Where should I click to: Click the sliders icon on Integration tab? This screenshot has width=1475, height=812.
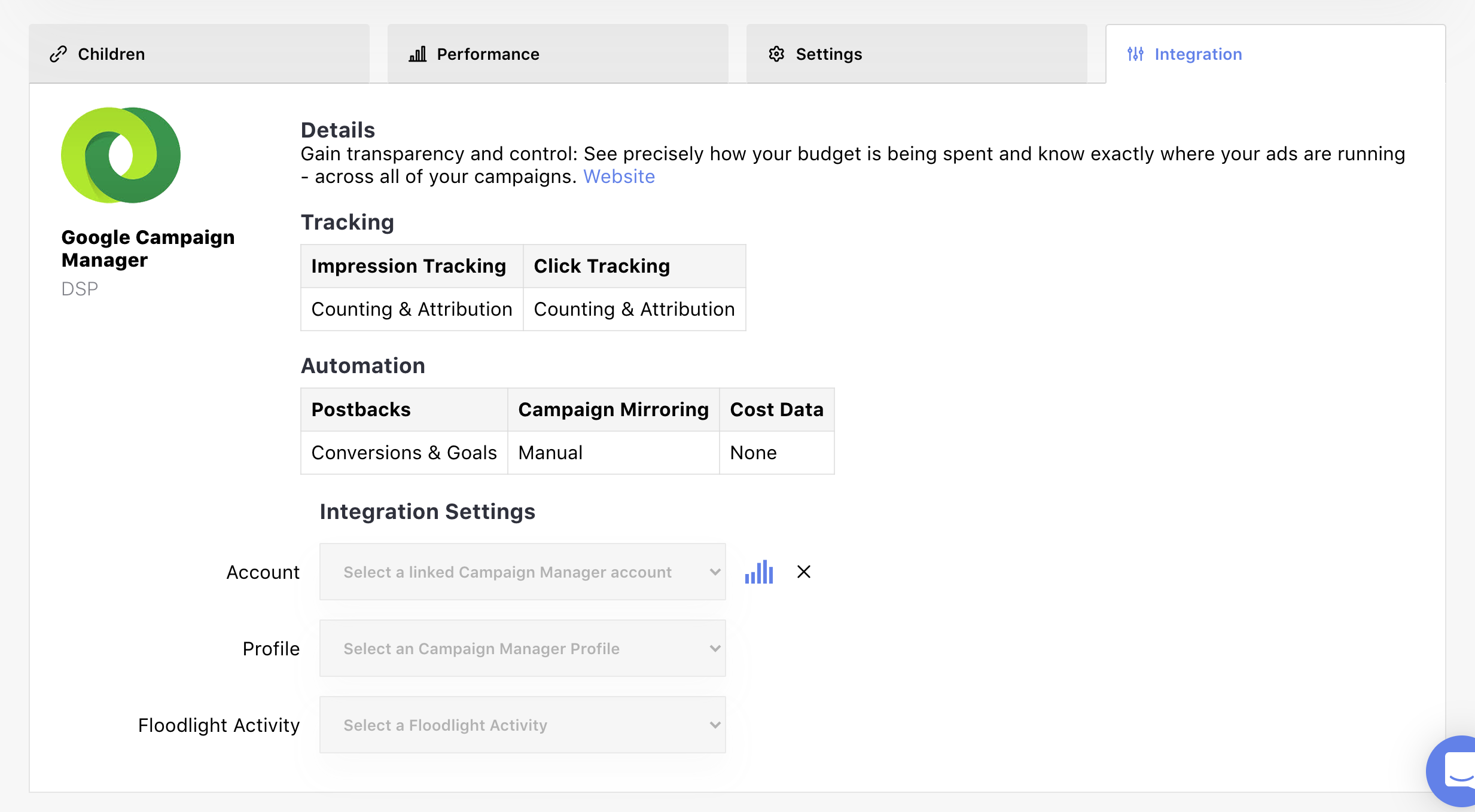pos(1135,54)
